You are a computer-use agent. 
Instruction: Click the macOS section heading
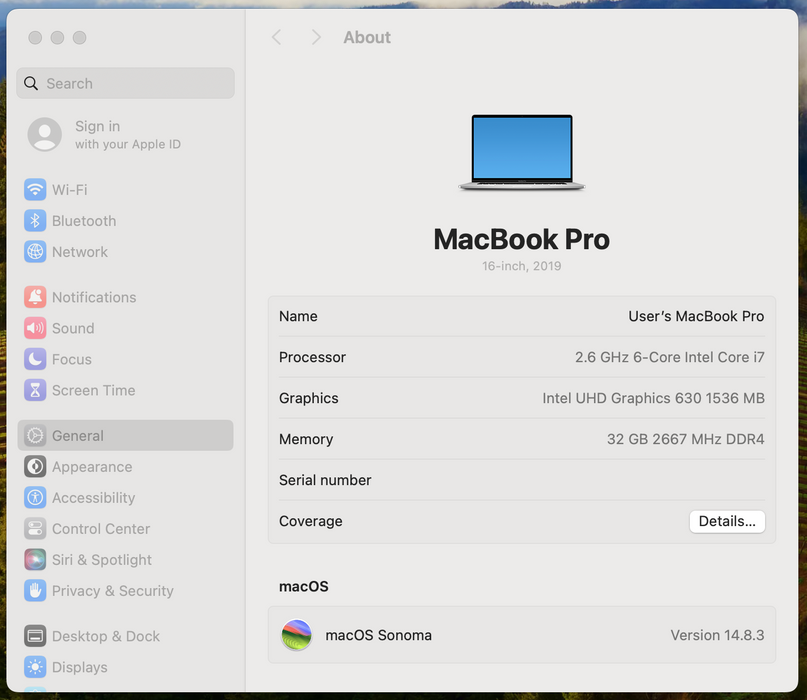tap(304, 587)
